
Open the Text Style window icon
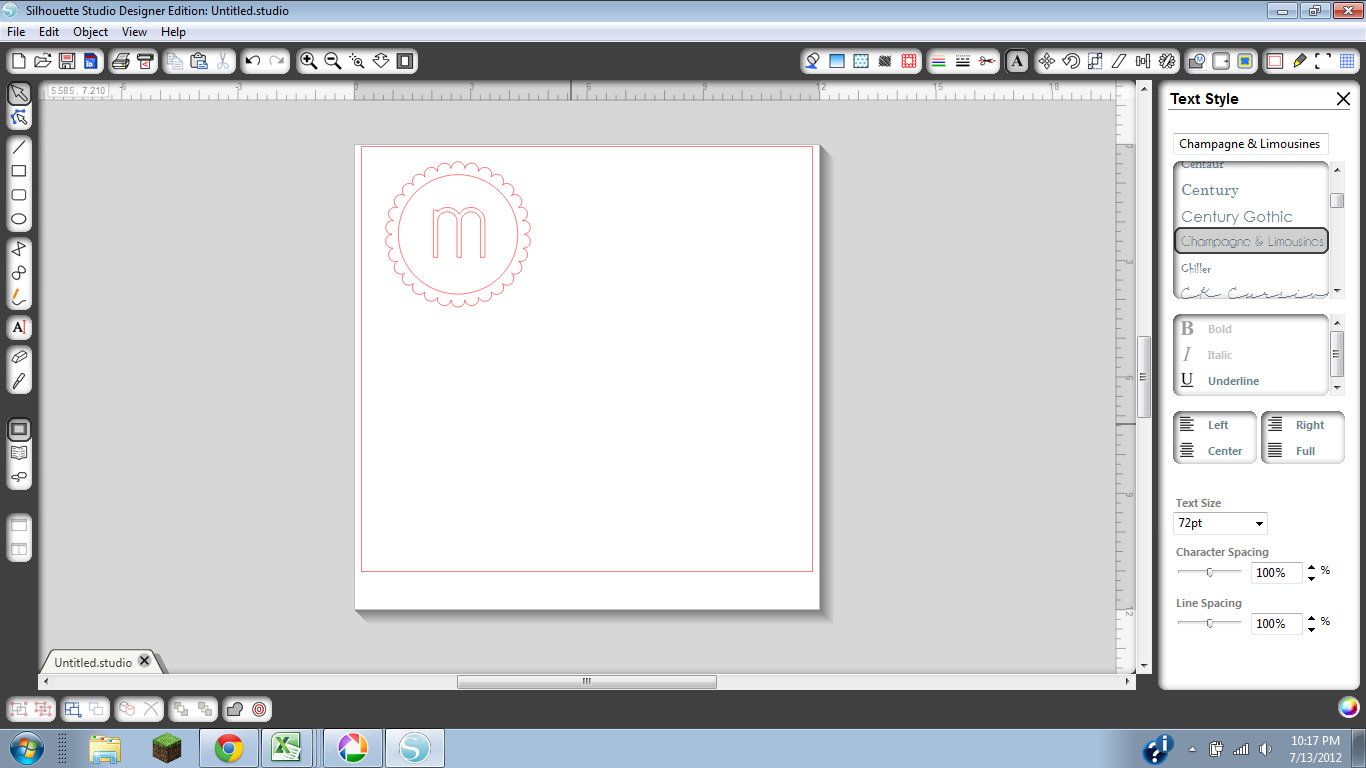point(1017,61)
